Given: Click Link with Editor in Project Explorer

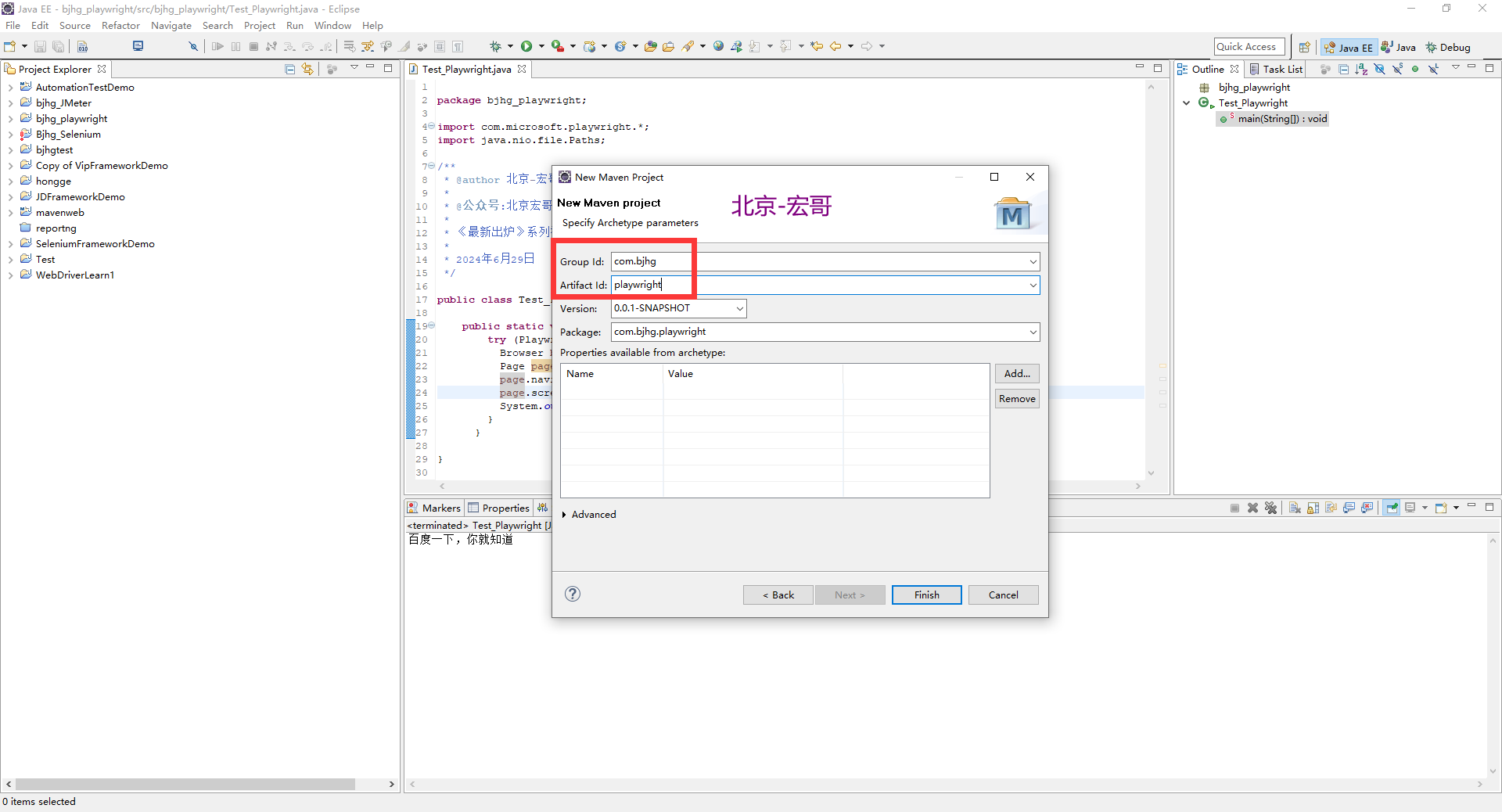Looking at the screenshot, I should [x=307, y=69].
